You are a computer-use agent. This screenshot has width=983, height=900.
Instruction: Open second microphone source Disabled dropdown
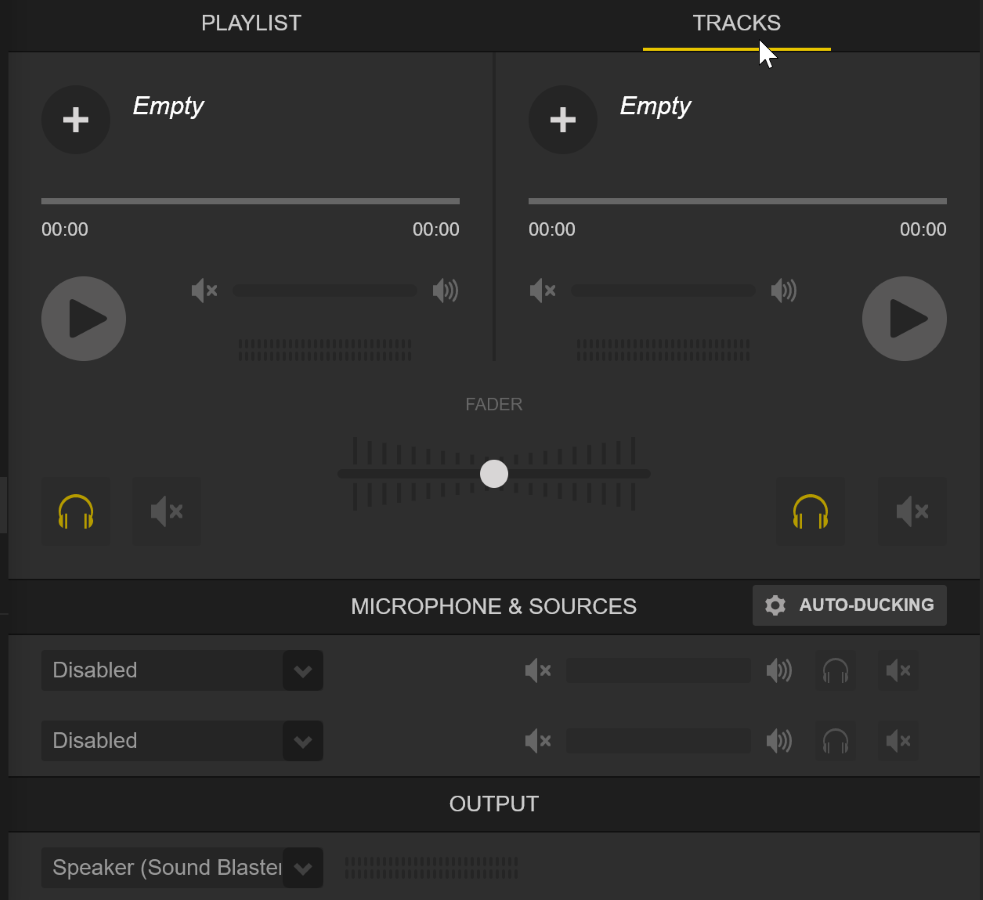[x=182, y=741]
